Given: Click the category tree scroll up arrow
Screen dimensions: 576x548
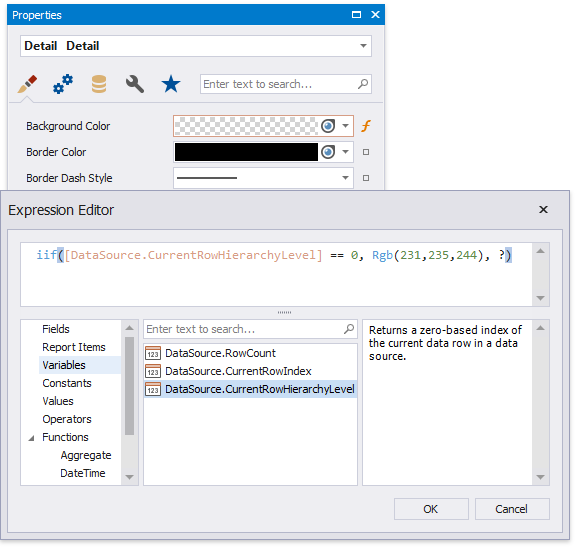Looking at the screenshot, I should coord(129,328).
